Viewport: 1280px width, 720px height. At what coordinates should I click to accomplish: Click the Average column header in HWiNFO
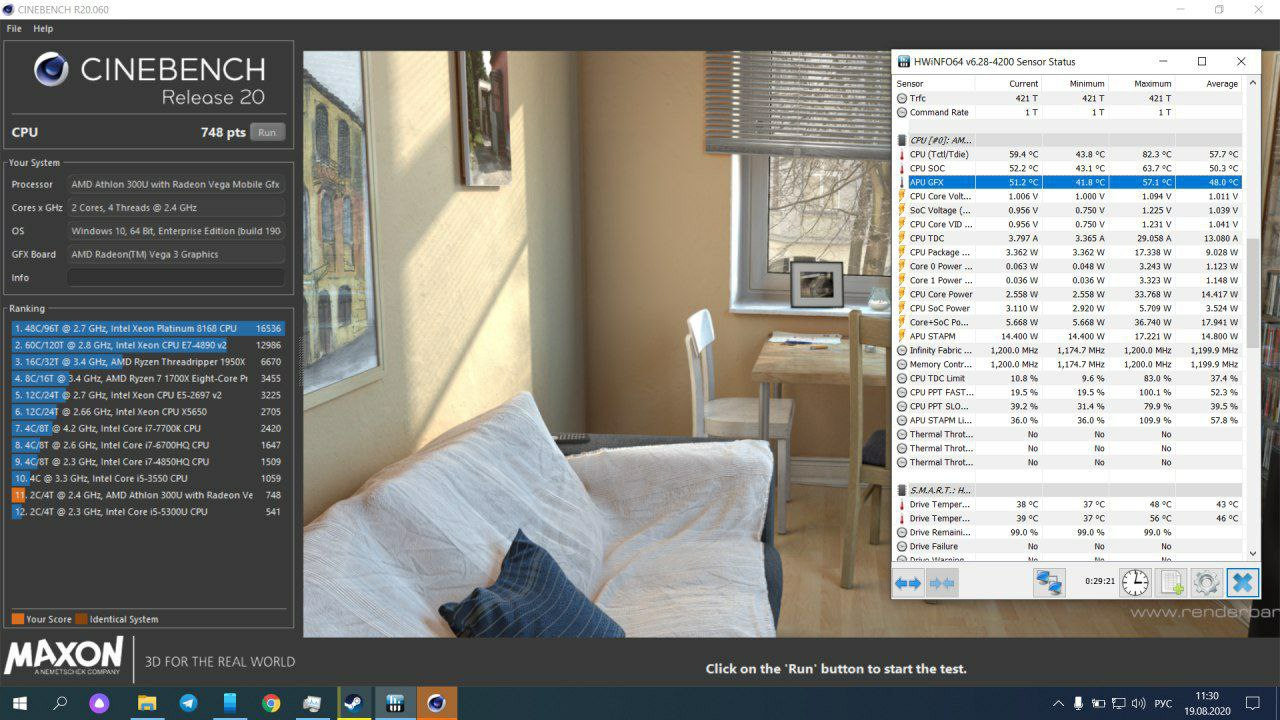pos(1208,84)
